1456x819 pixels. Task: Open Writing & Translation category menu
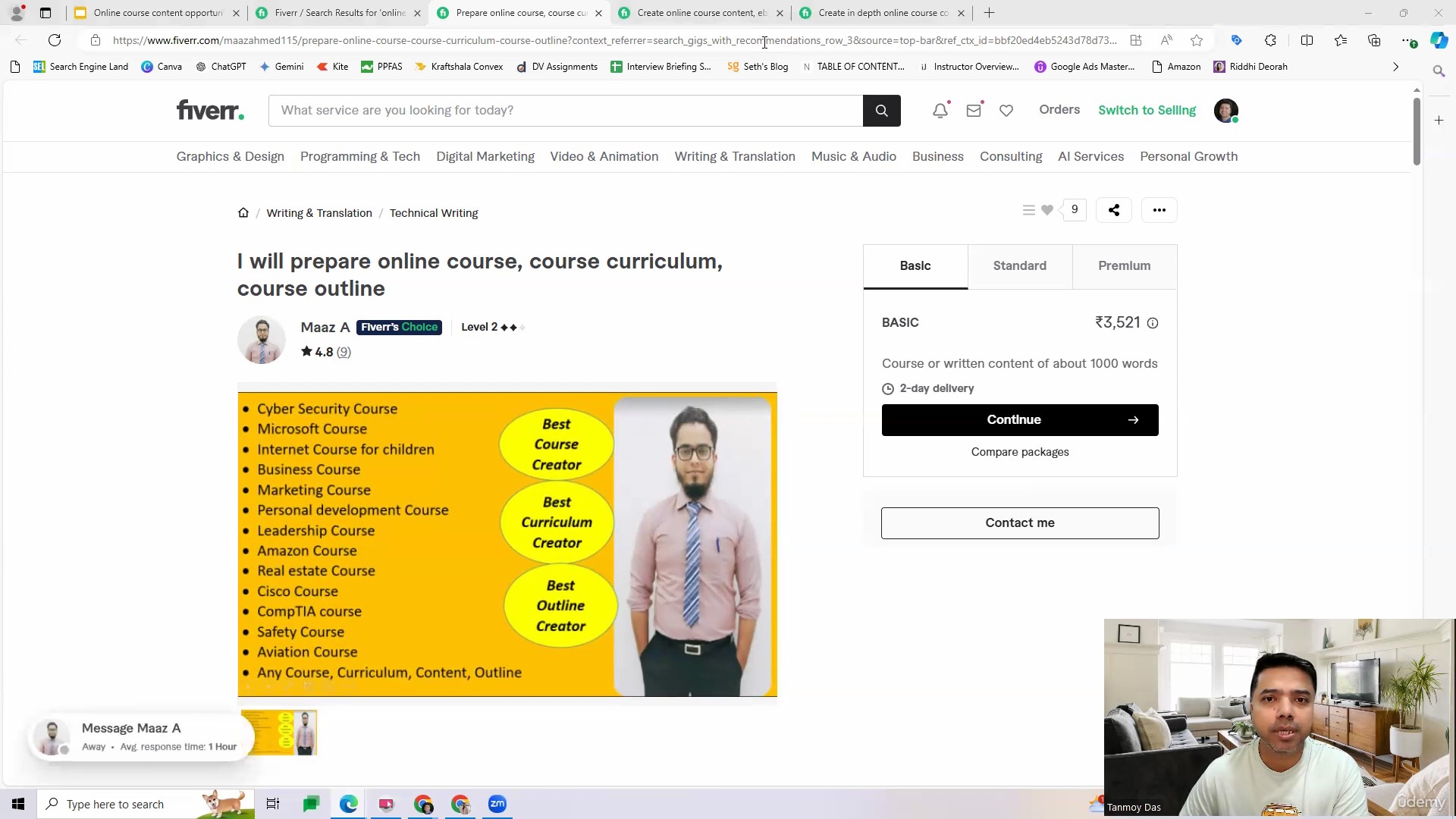[x=735, y=157]
